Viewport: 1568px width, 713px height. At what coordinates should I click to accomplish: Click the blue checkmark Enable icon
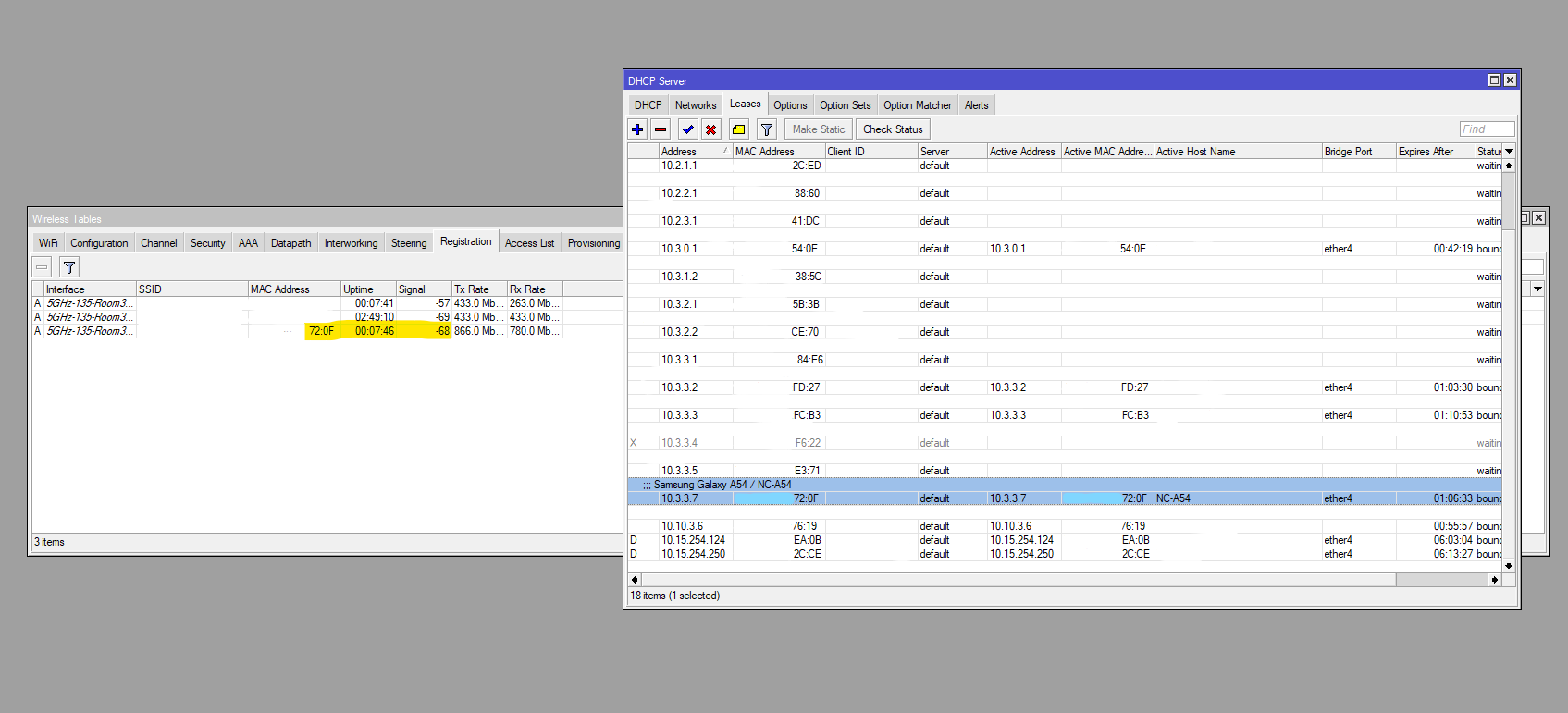point(687,129)
